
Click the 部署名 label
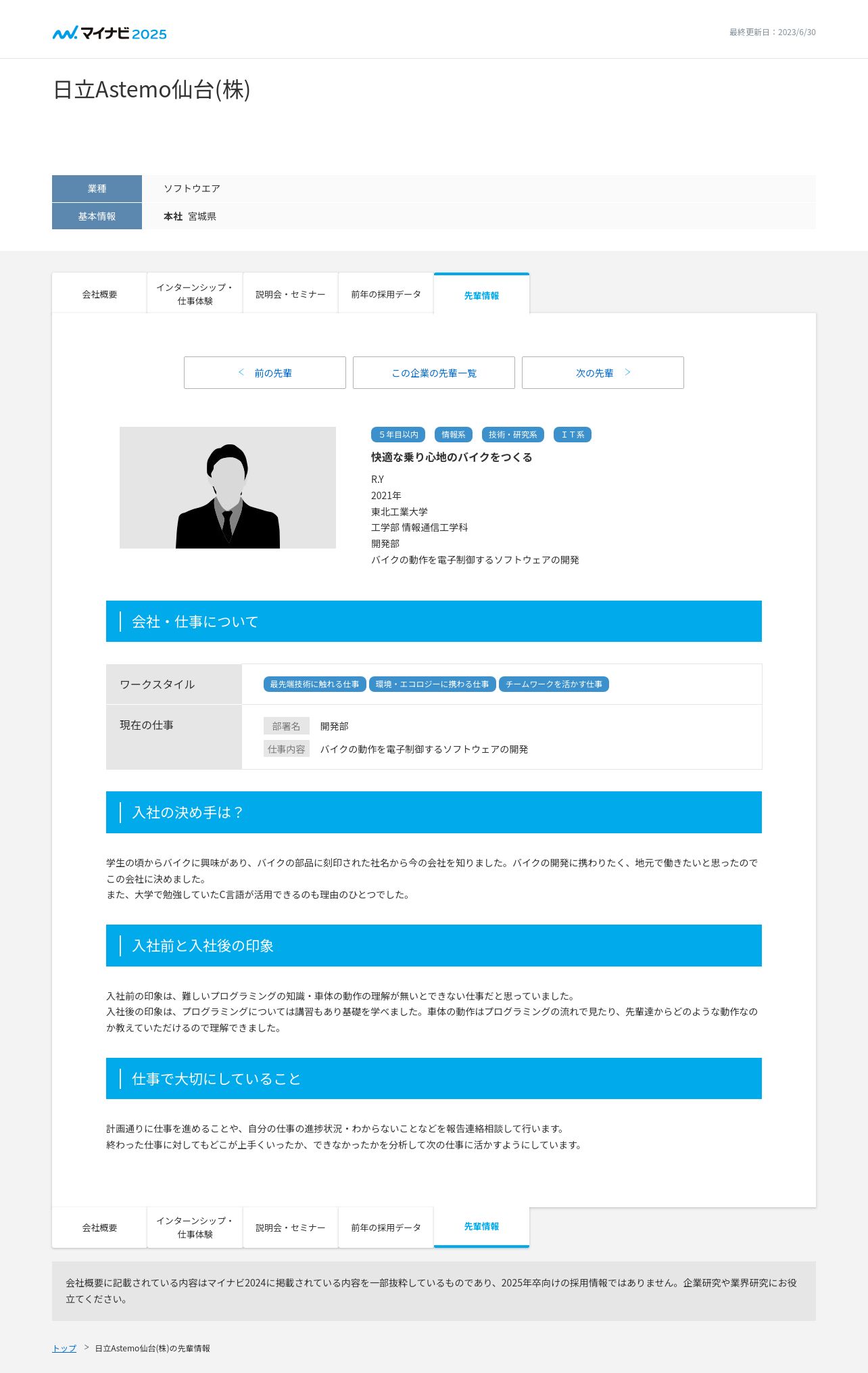point(287,726)
